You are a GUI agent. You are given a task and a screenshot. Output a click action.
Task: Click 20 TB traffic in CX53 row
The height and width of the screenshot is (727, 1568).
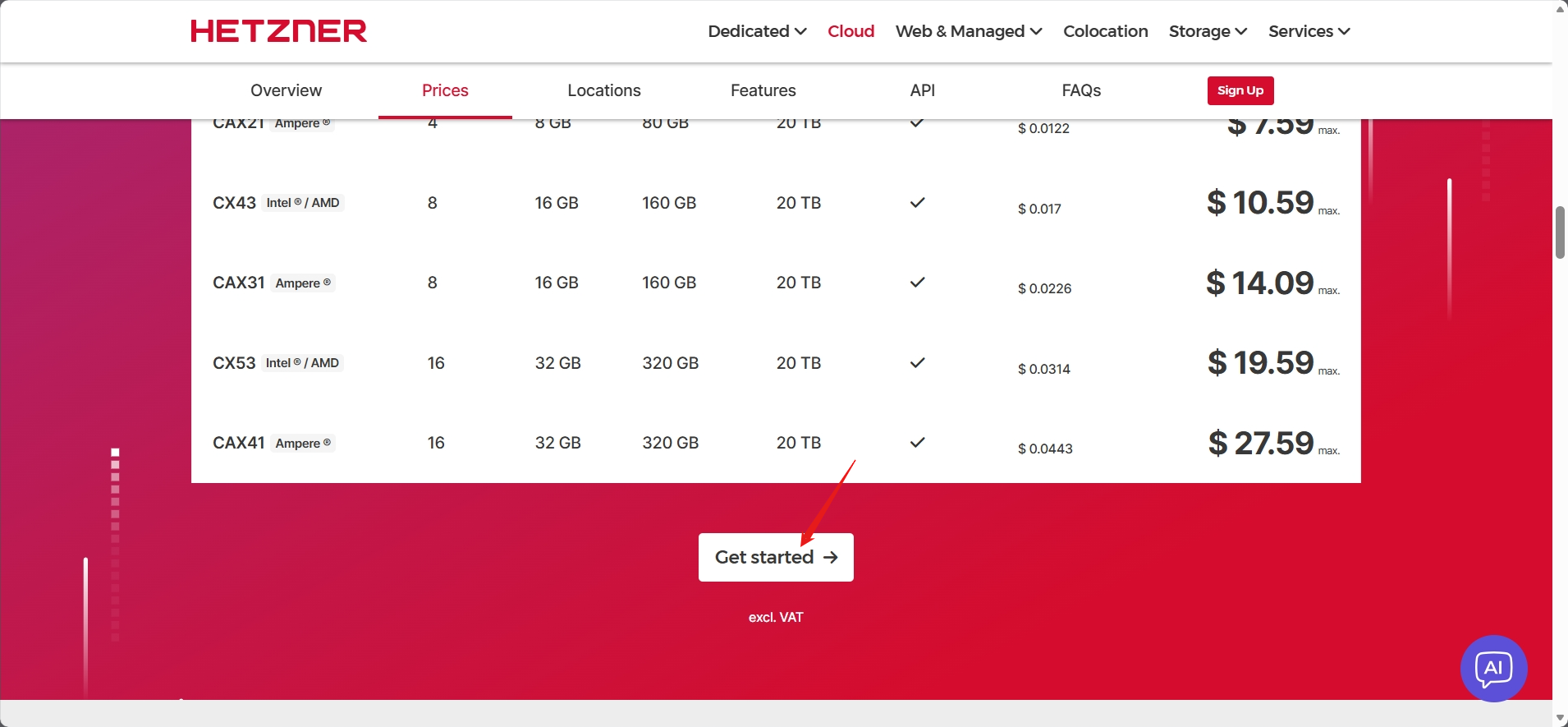799,363
